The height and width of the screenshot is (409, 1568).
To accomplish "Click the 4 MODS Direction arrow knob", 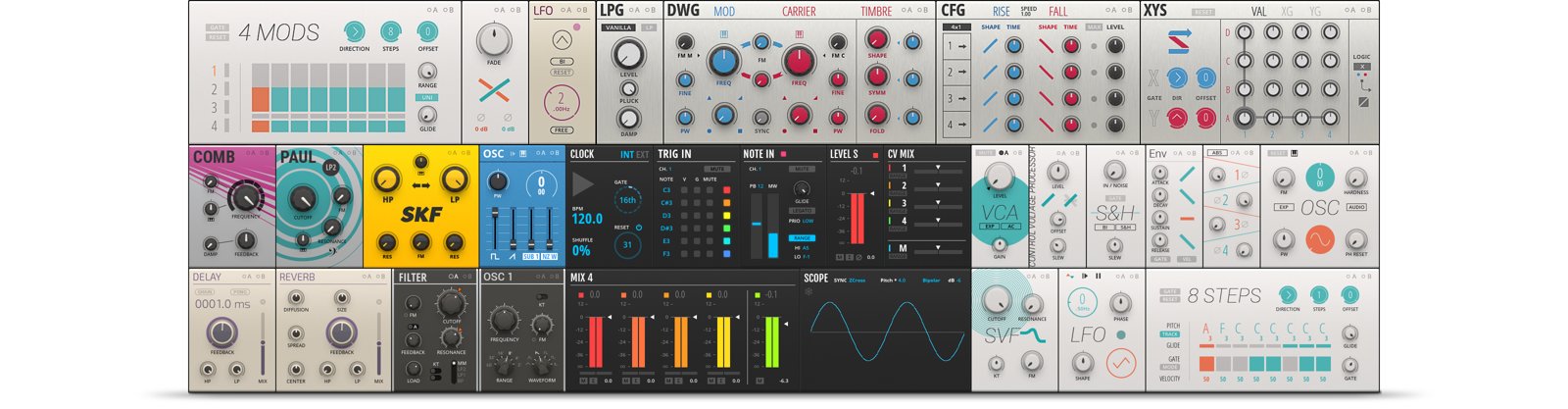I will [354, 32].
